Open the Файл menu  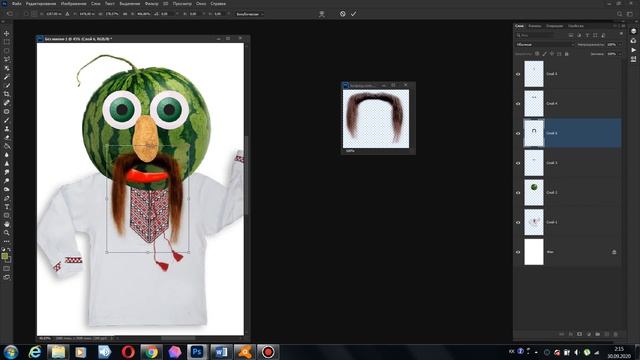tap(17, 4)
